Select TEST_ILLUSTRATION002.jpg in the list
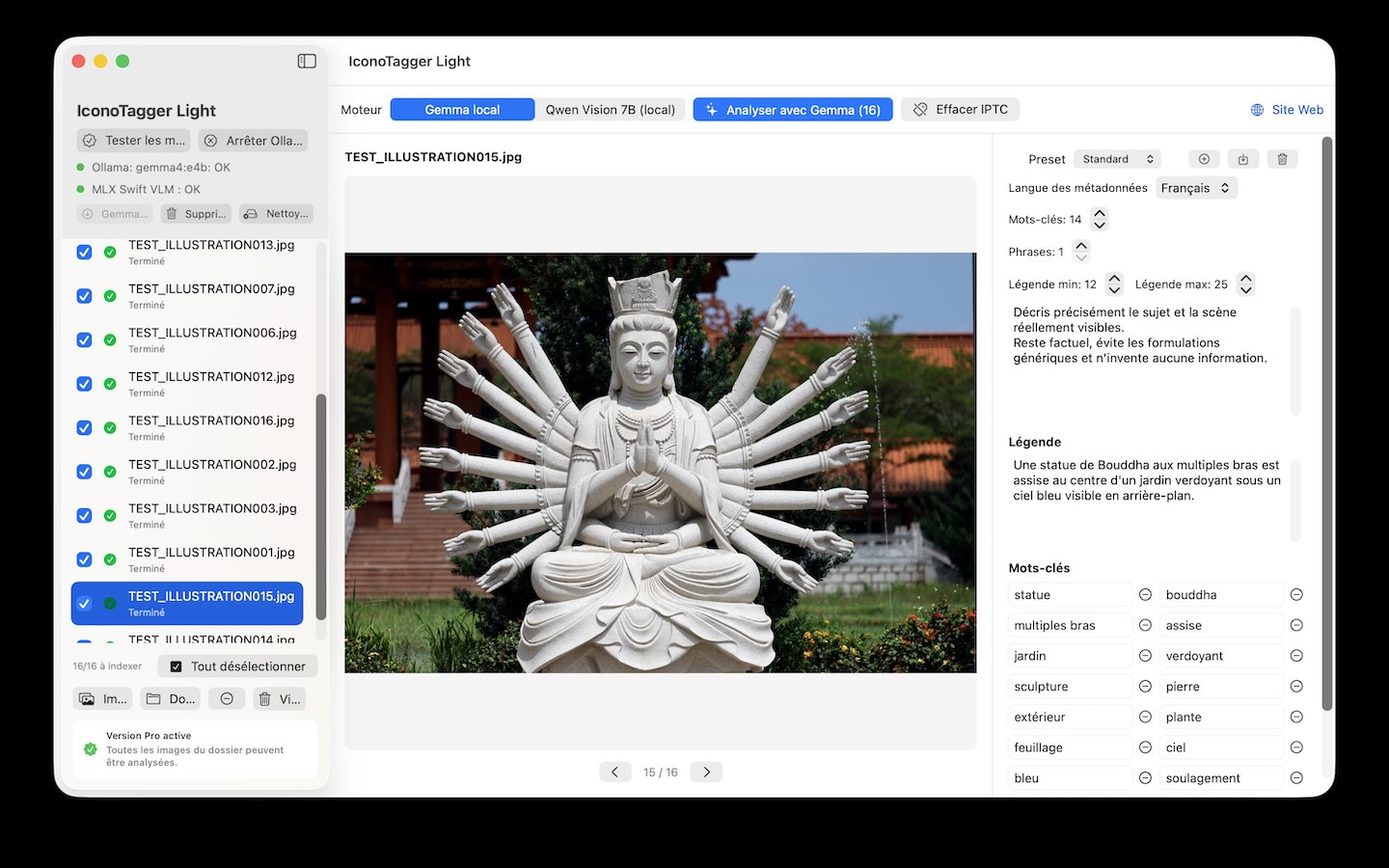Viewport: 1389px width, 868px height. click(x=187, y=472)
